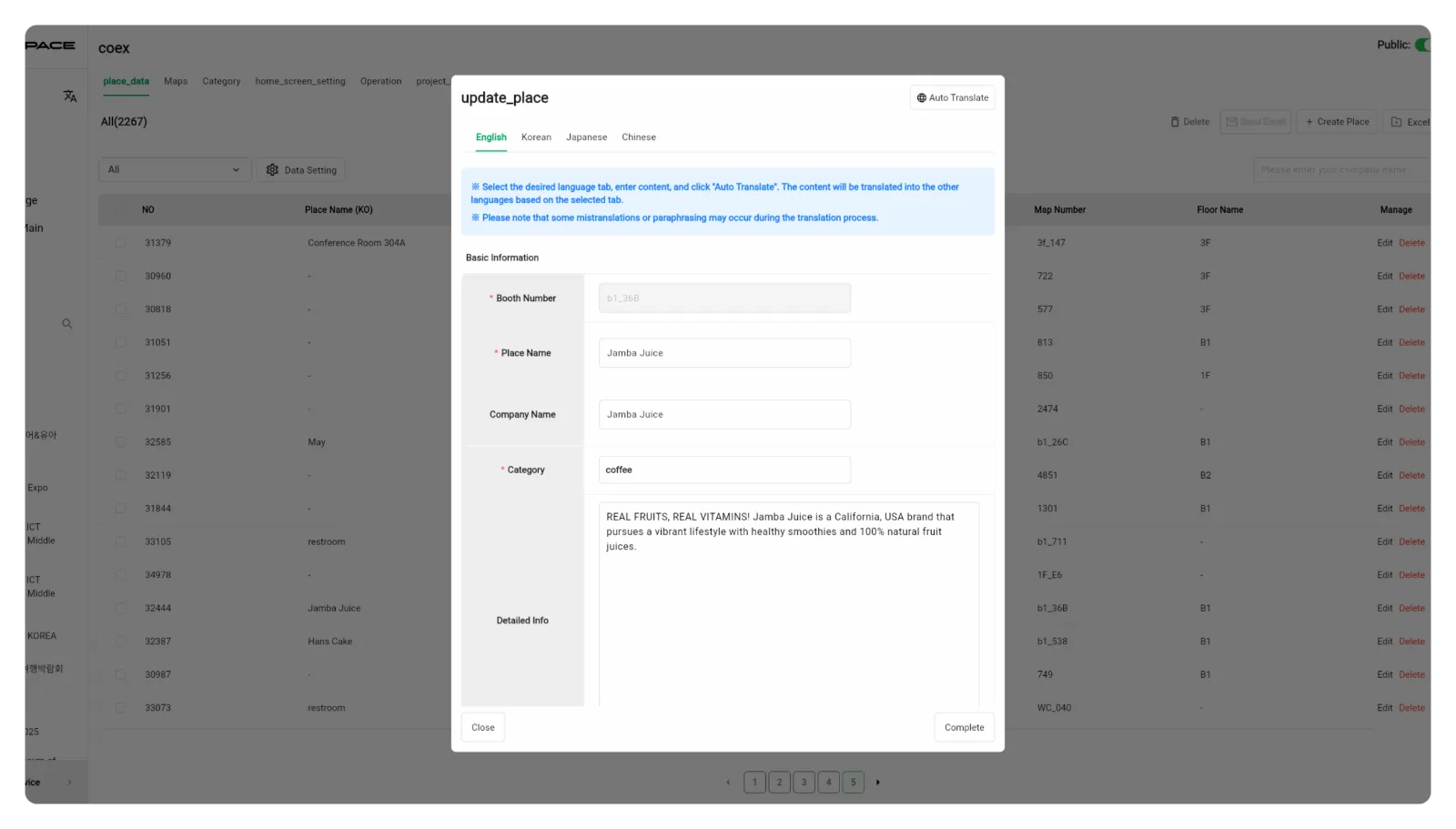Image resolution: width=1456 pixels, height=829 pixels.
Task: Go to the next page using the right arrow
Action: click(x=878, y=783)
